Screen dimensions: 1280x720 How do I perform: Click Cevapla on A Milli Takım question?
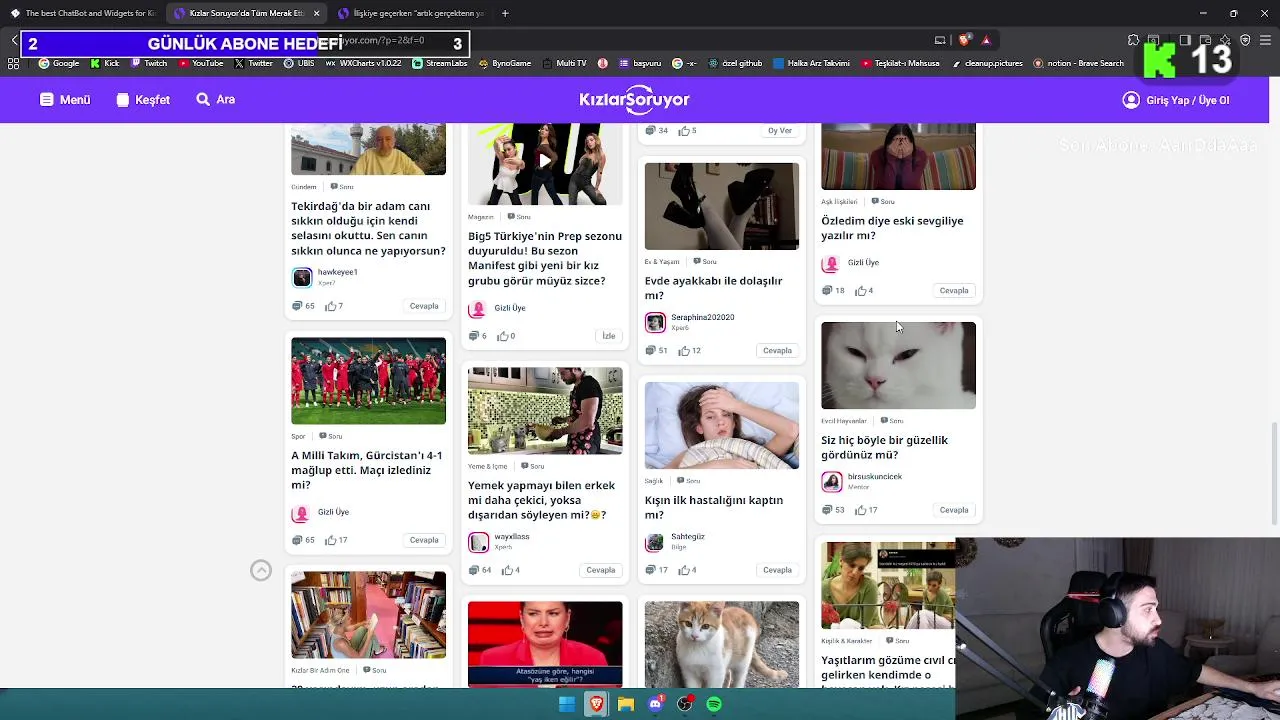click(424, 540)
